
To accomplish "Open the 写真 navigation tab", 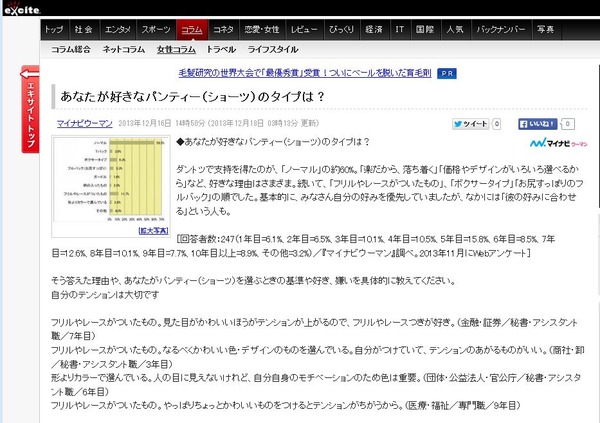I will coord(546,29).
